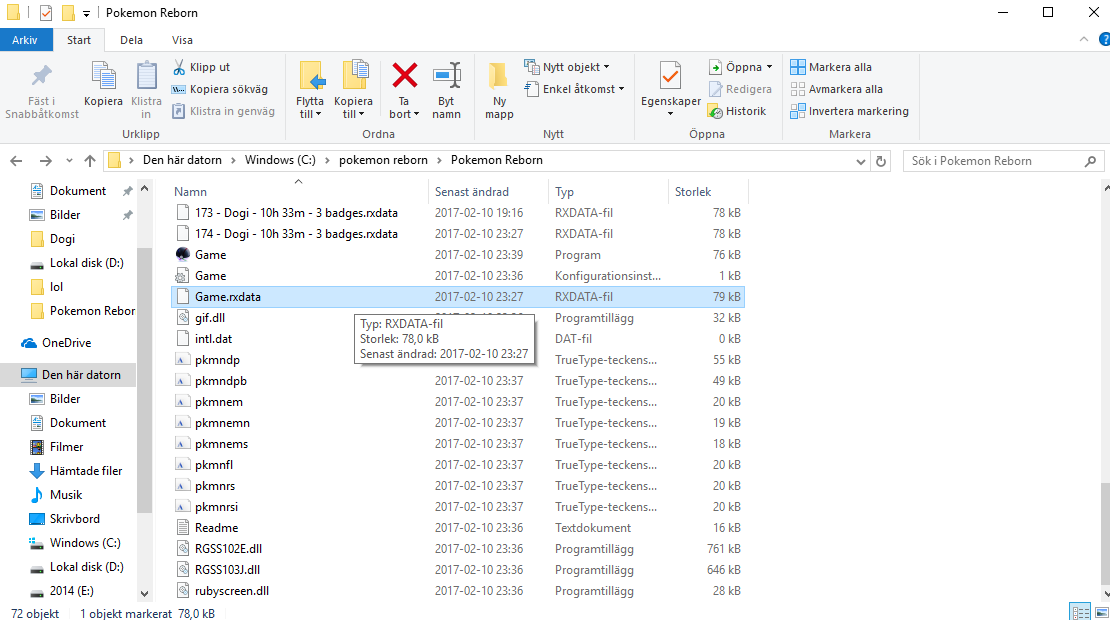Open recent locations dropdown arrow

click(x=69, y=161)
